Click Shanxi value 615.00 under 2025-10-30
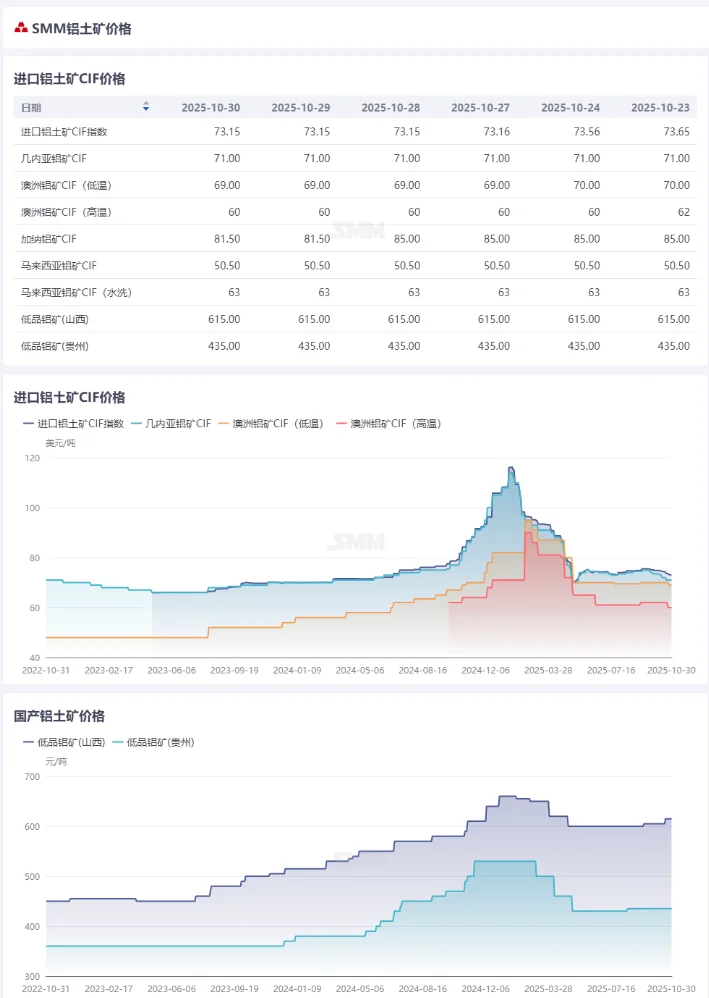 coord(224,319)
